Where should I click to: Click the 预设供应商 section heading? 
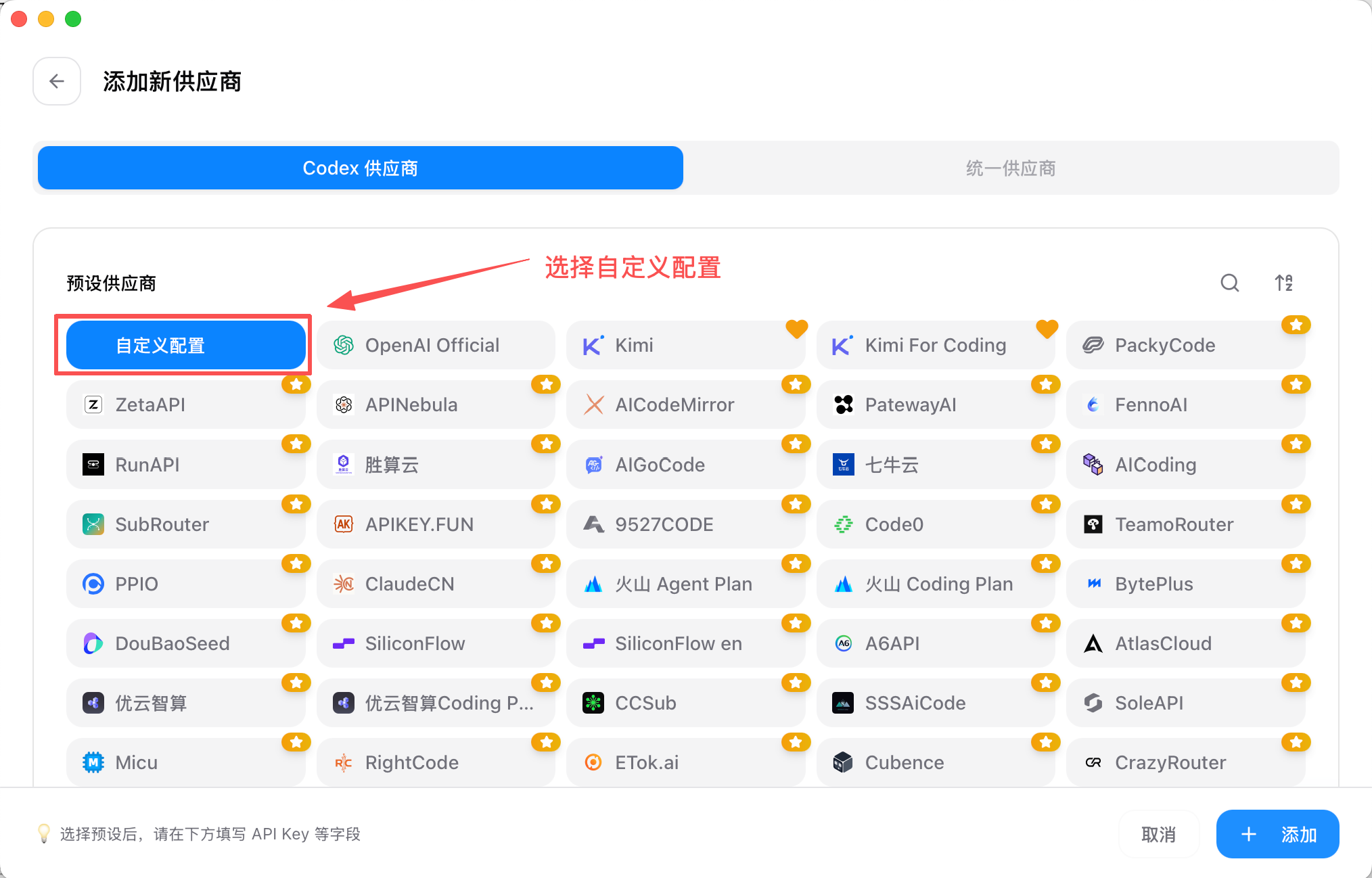point(112,283)
